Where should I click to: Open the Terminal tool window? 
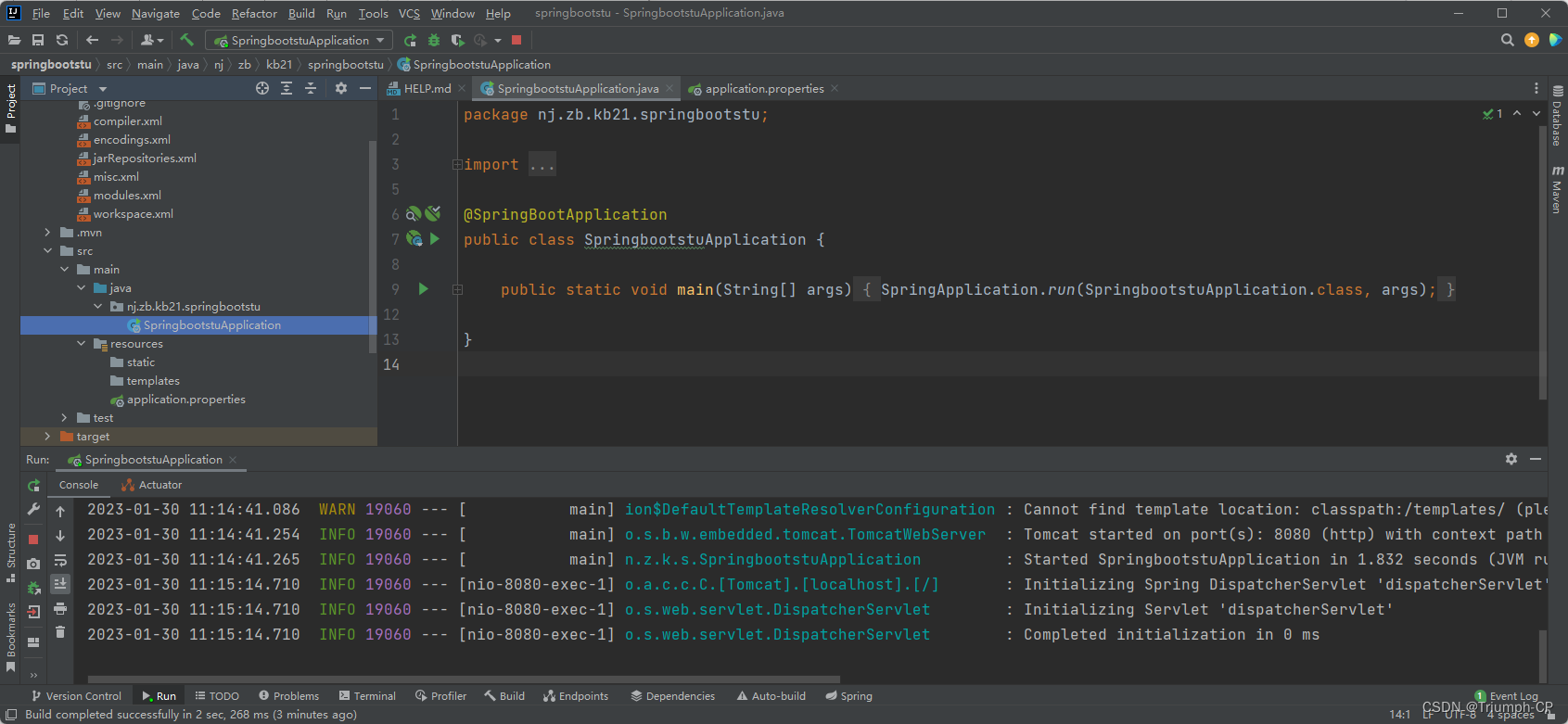coord(367,696)
